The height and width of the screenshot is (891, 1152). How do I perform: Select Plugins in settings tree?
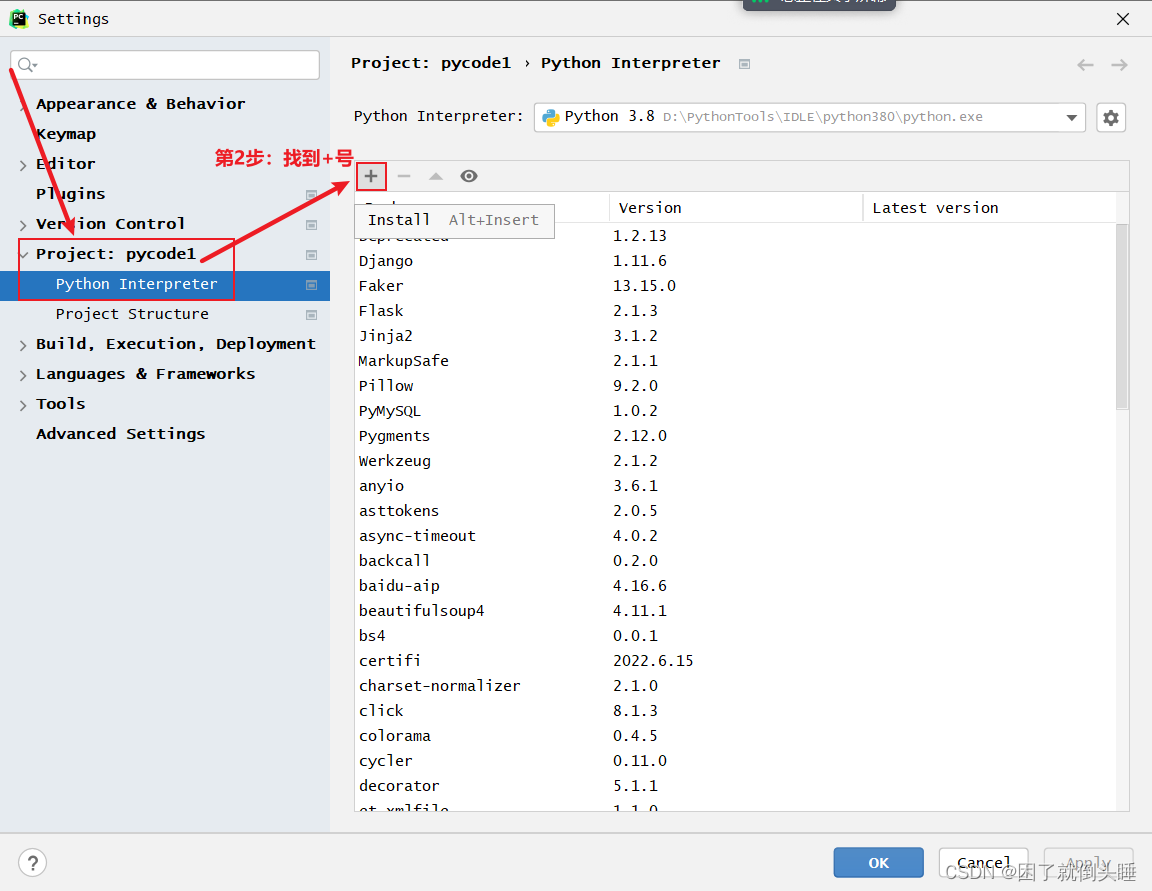click(71, 194)
